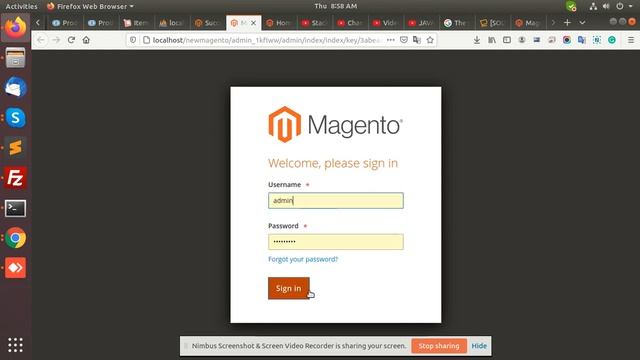Focus the Password input field
640x360 pixels.
[336, 242]
